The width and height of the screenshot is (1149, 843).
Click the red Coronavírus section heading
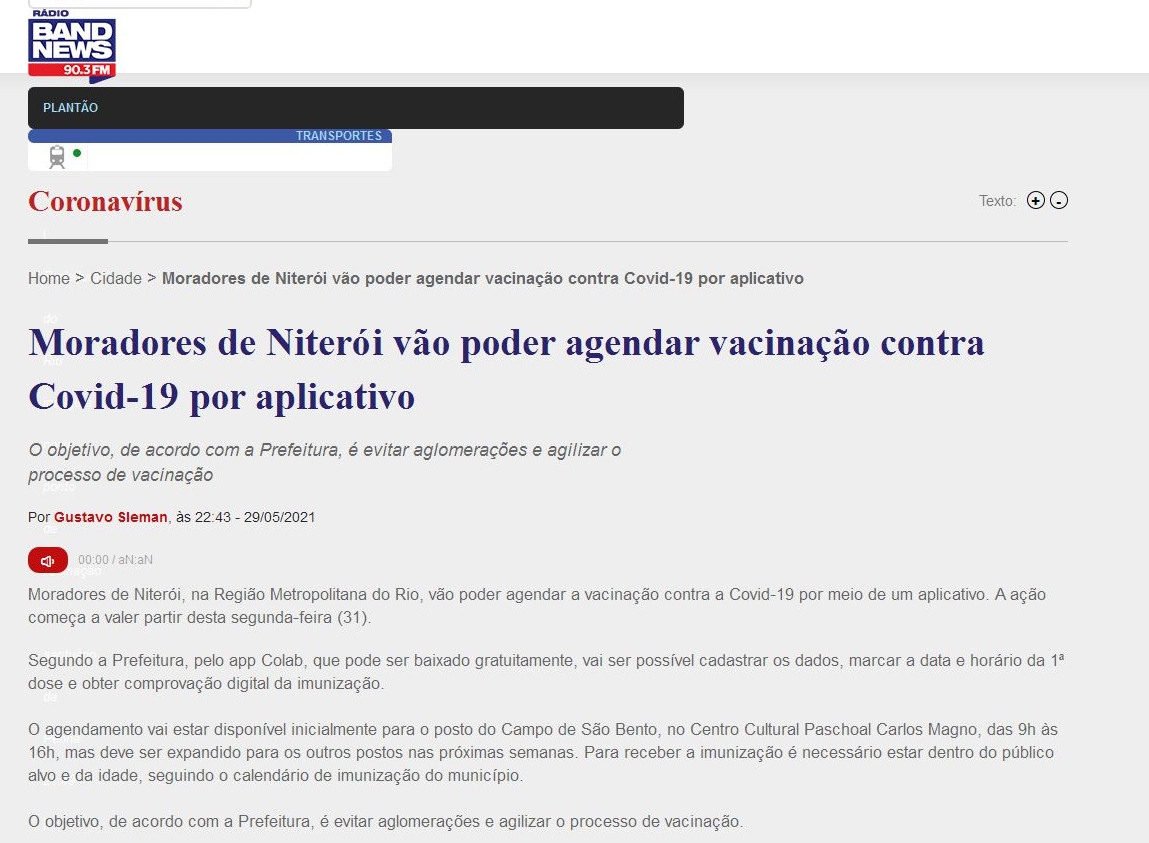click(105, 202)
